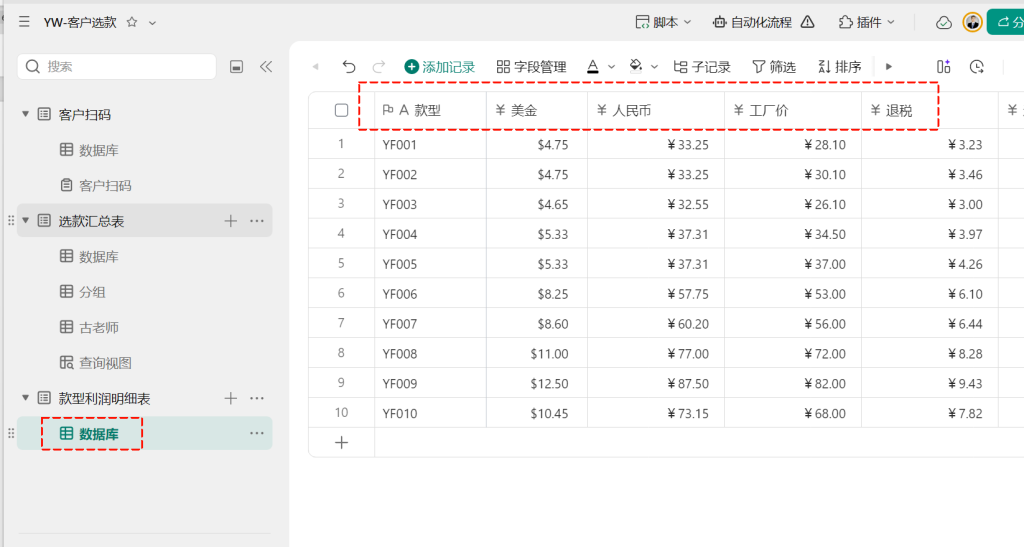Open more options for 款型利润明细表

[x=257, y=398]
